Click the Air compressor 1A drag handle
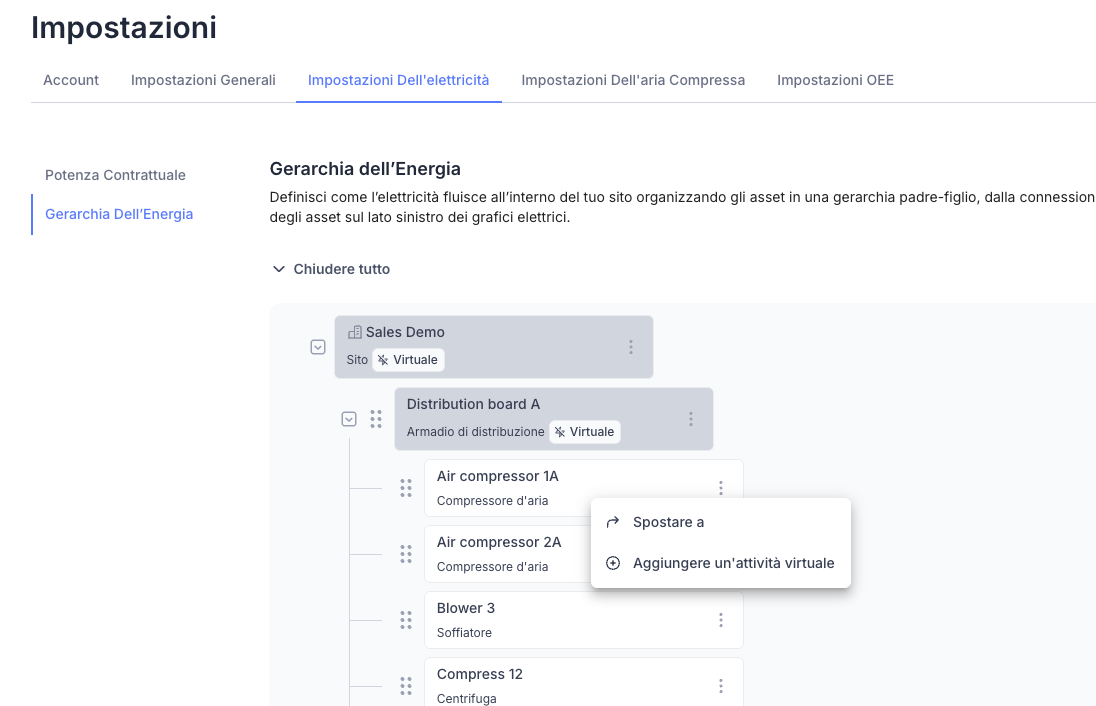 pyautogui.click(x=406, y=488)
